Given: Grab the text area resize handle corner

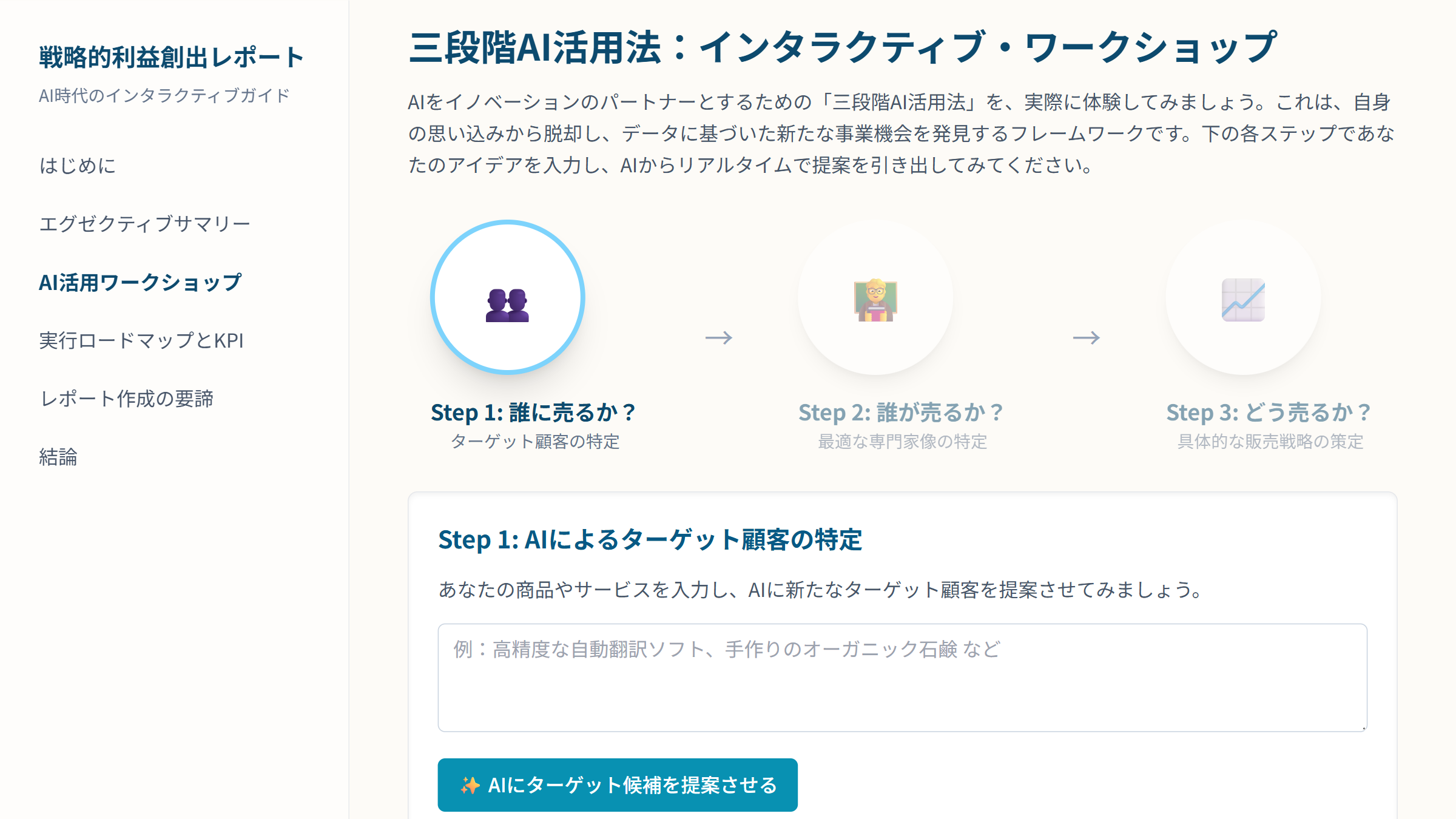Looking at the screenshot, I should tap(1363, 727).
